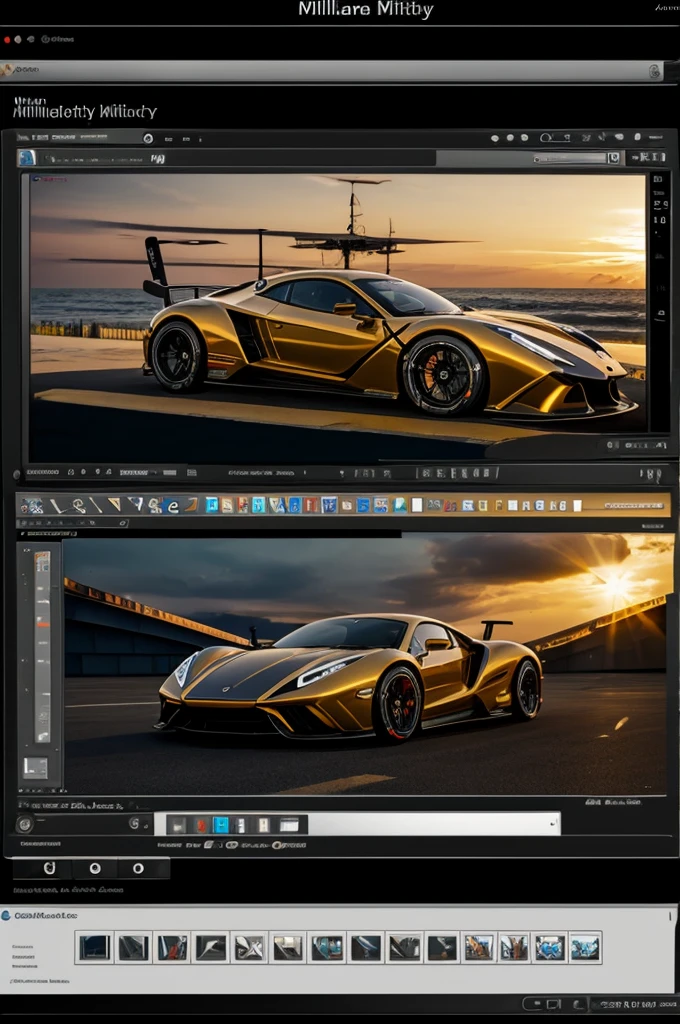Click the middle of three round buttons under the editor
680x1024 pixels.
click(x=95, y=868)
